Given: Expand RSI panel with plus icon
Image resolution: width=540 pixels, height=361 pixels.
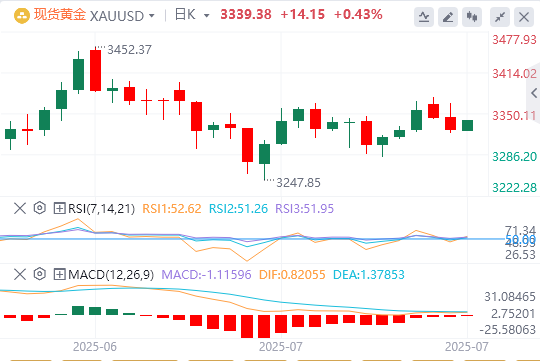Looking at the screenshot, I should pyautogui.click(x=59, y=208).
